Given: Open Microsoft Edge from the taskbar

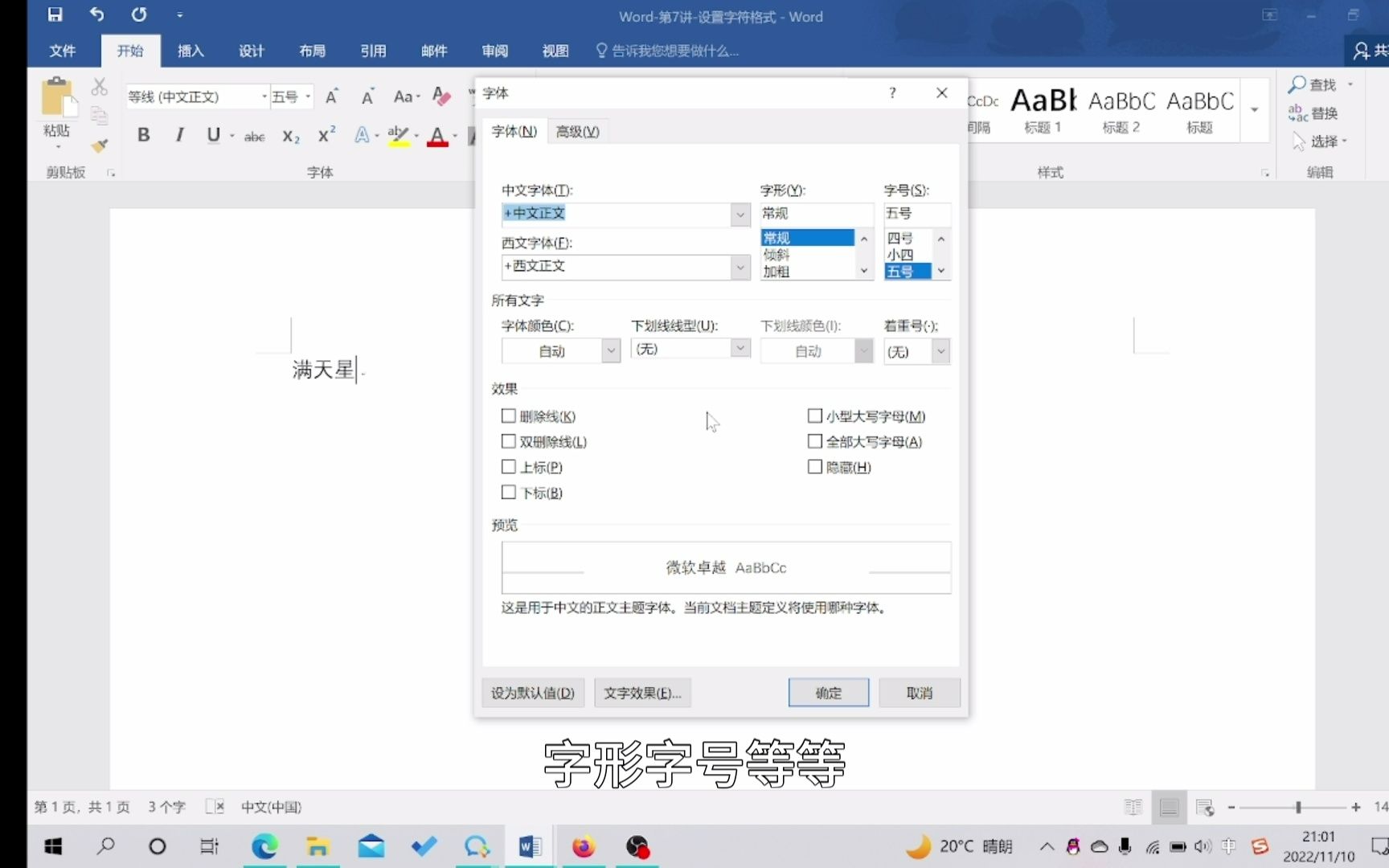Looking at the screenshot, I should 264,846.
